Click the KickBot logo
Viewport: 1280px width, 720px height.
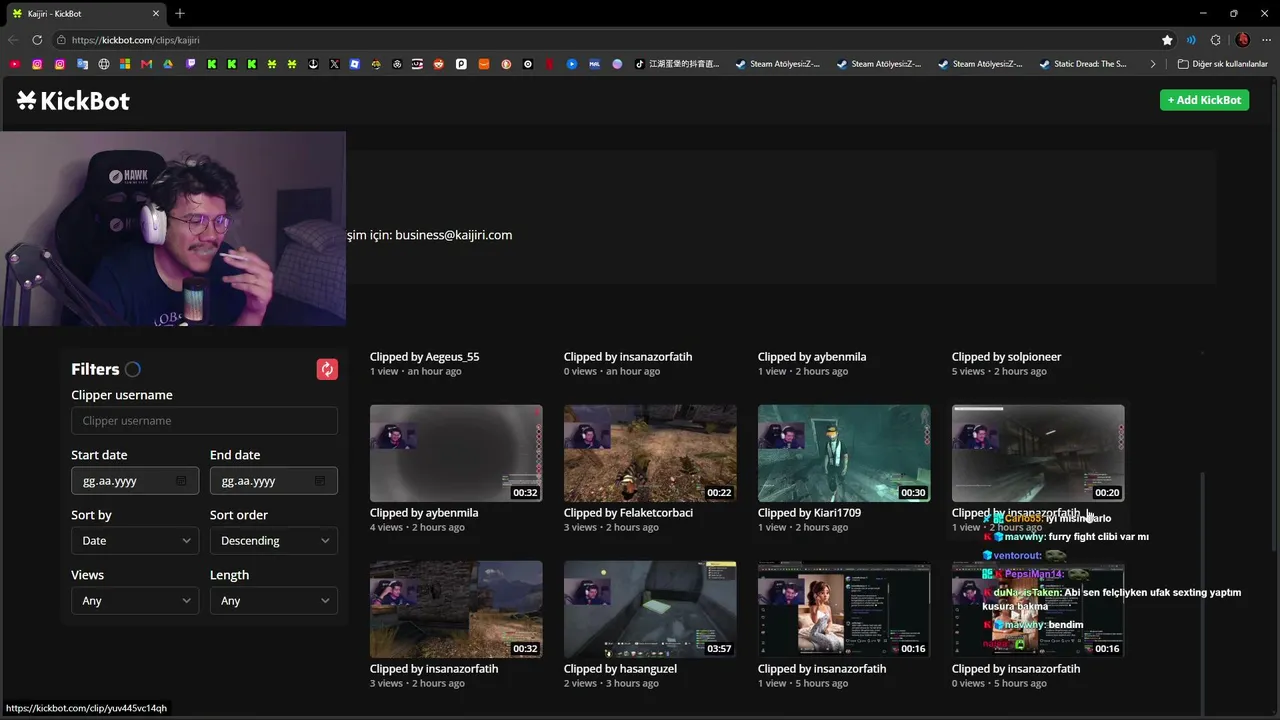point(73,100)
